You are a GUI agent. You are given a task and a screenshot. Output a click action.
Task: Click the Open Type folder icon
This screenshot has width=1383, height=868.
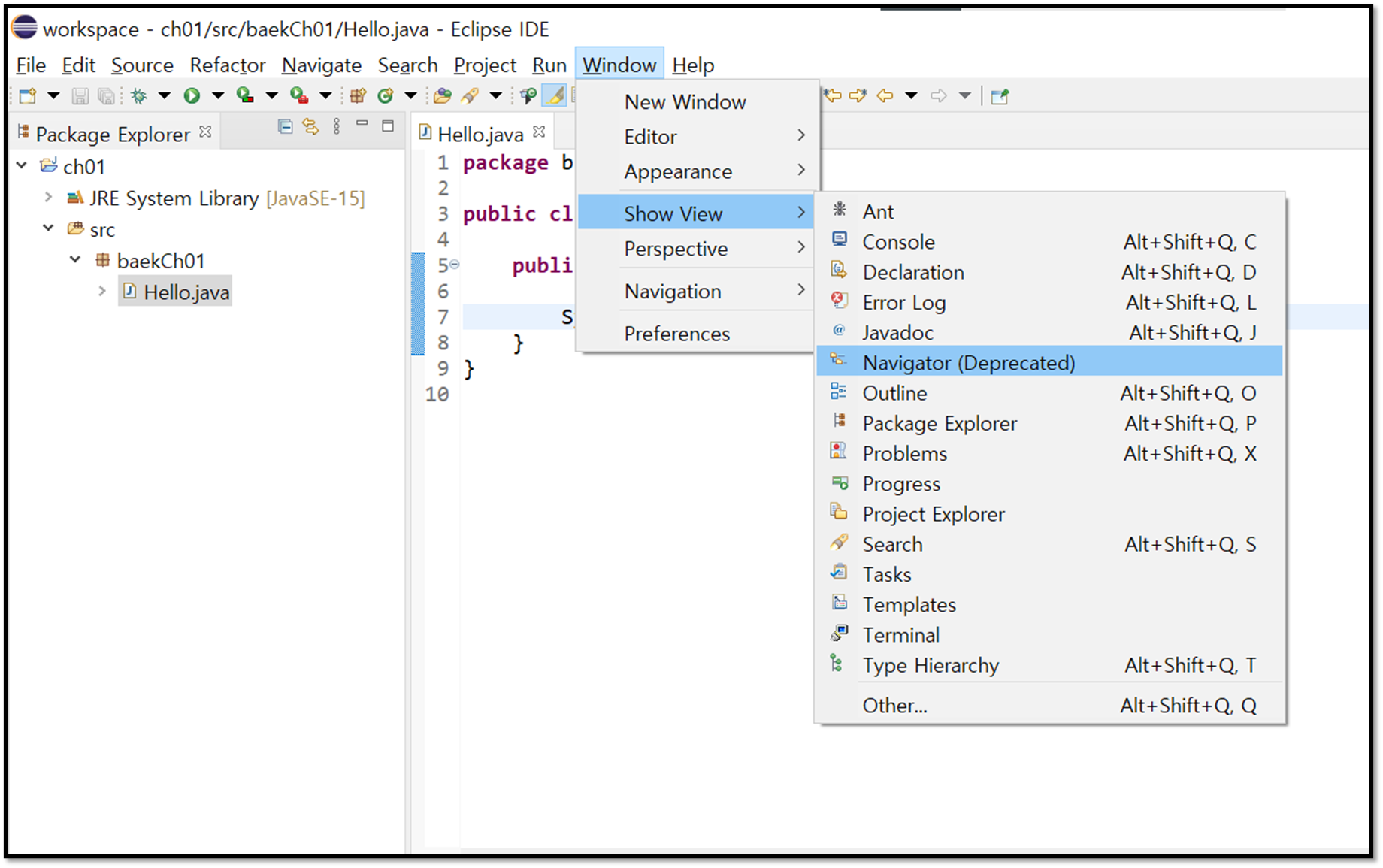[443, 95]
